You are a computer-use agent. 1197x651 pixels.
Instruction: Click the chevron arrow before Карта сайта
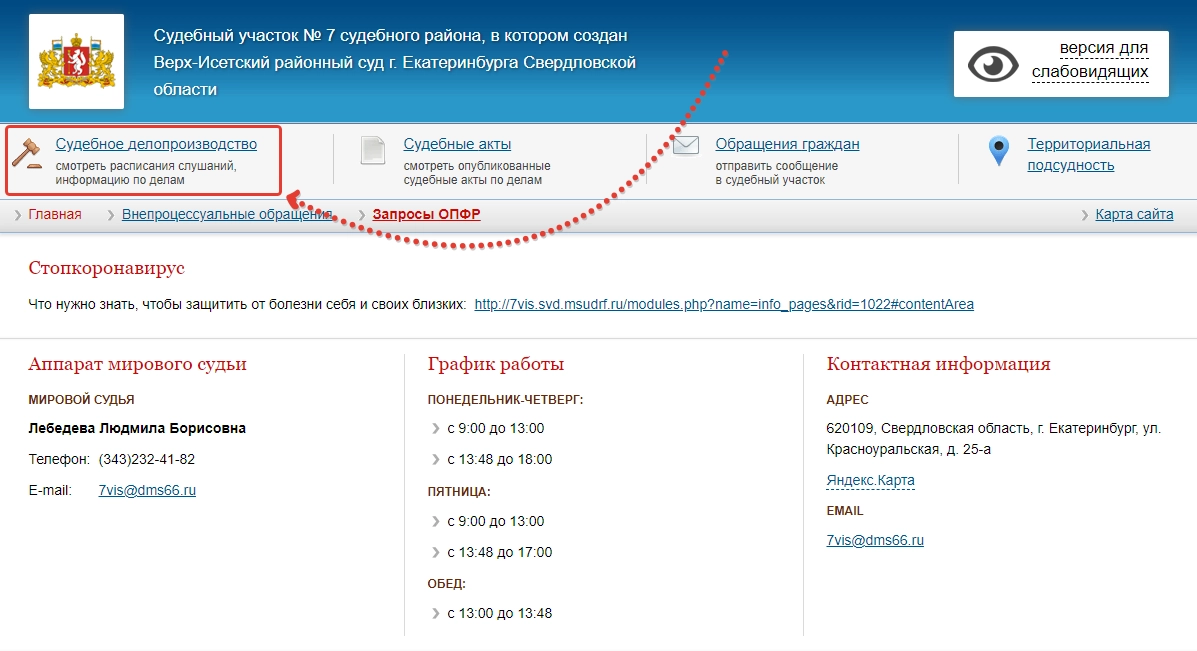click(1085, 215)
